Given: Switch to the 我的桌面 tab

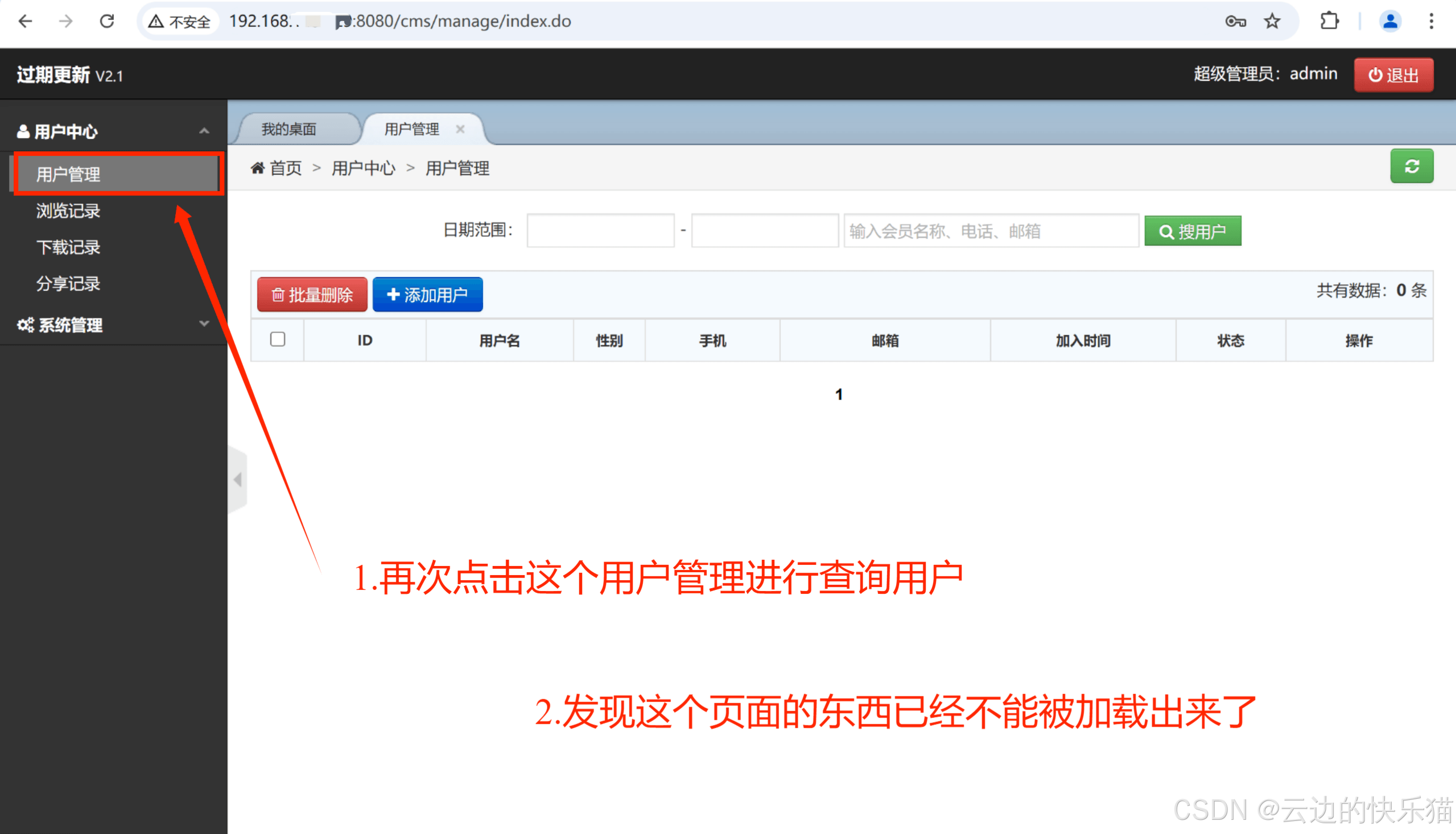Looking at the screenshot, I should (x=289, y=130).
